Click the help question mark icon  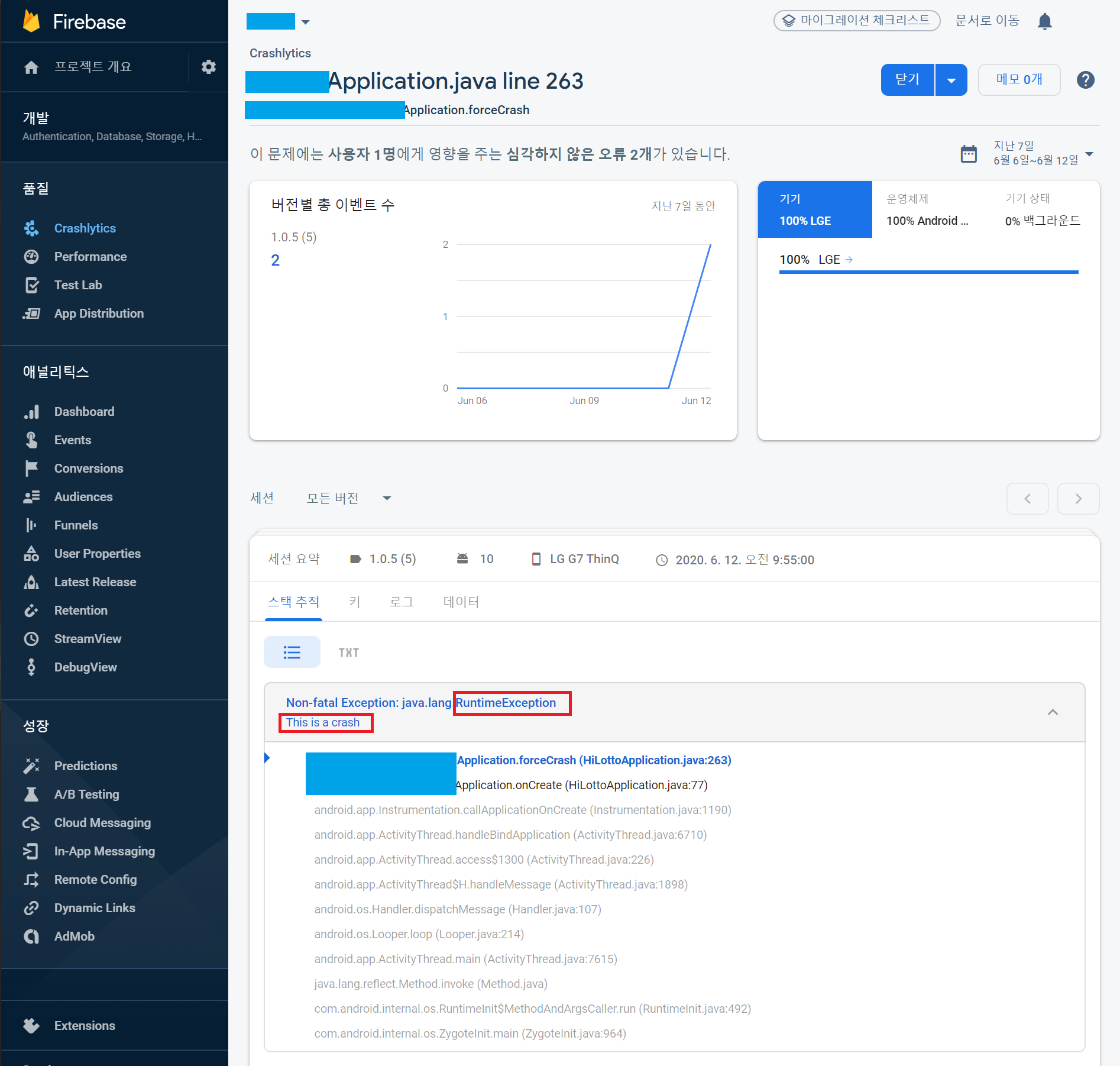[x=1085, y=80]
